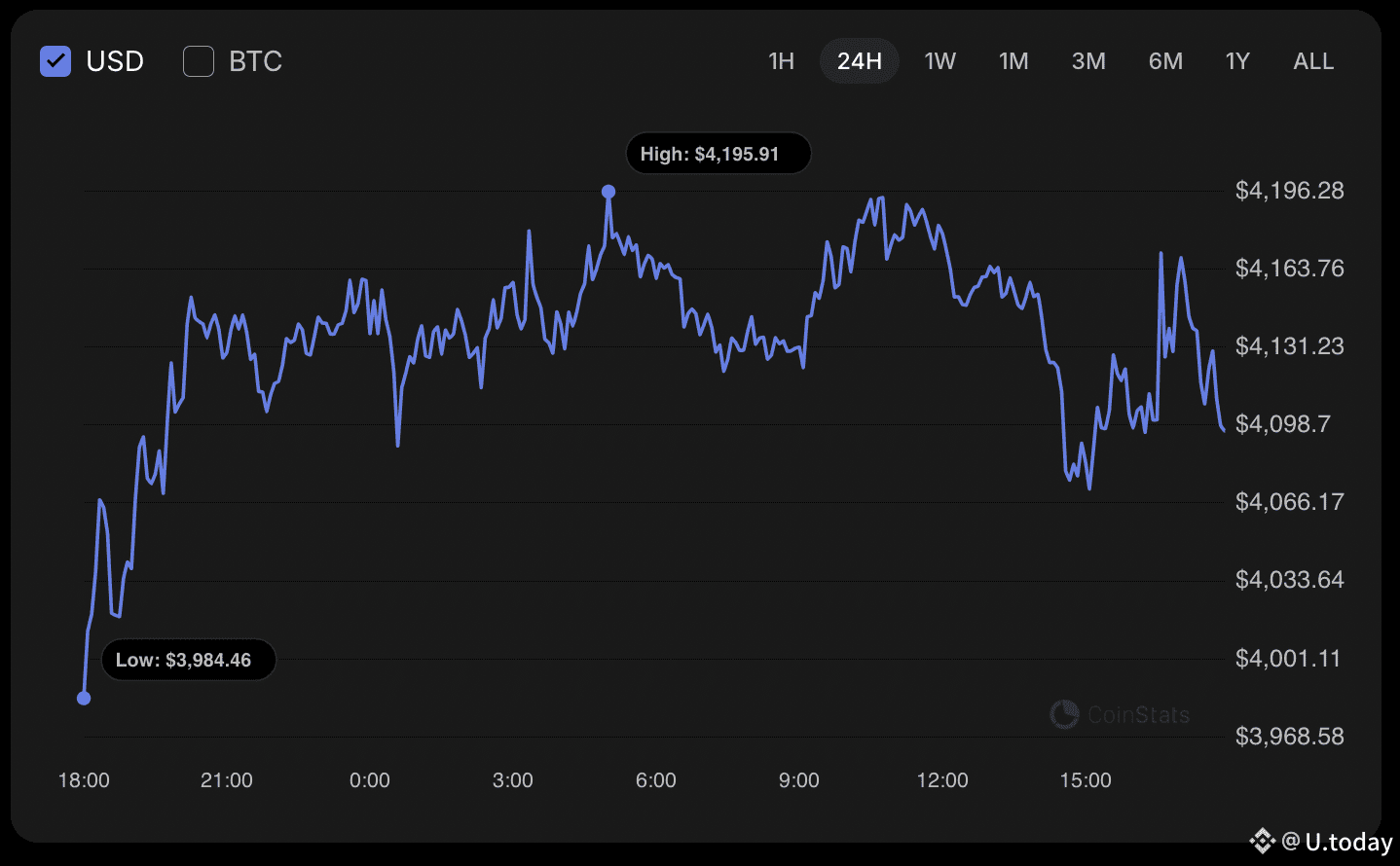1400x866 pixels.
Task: Show ALL time price history
Action: click(x=1313, y=61)
